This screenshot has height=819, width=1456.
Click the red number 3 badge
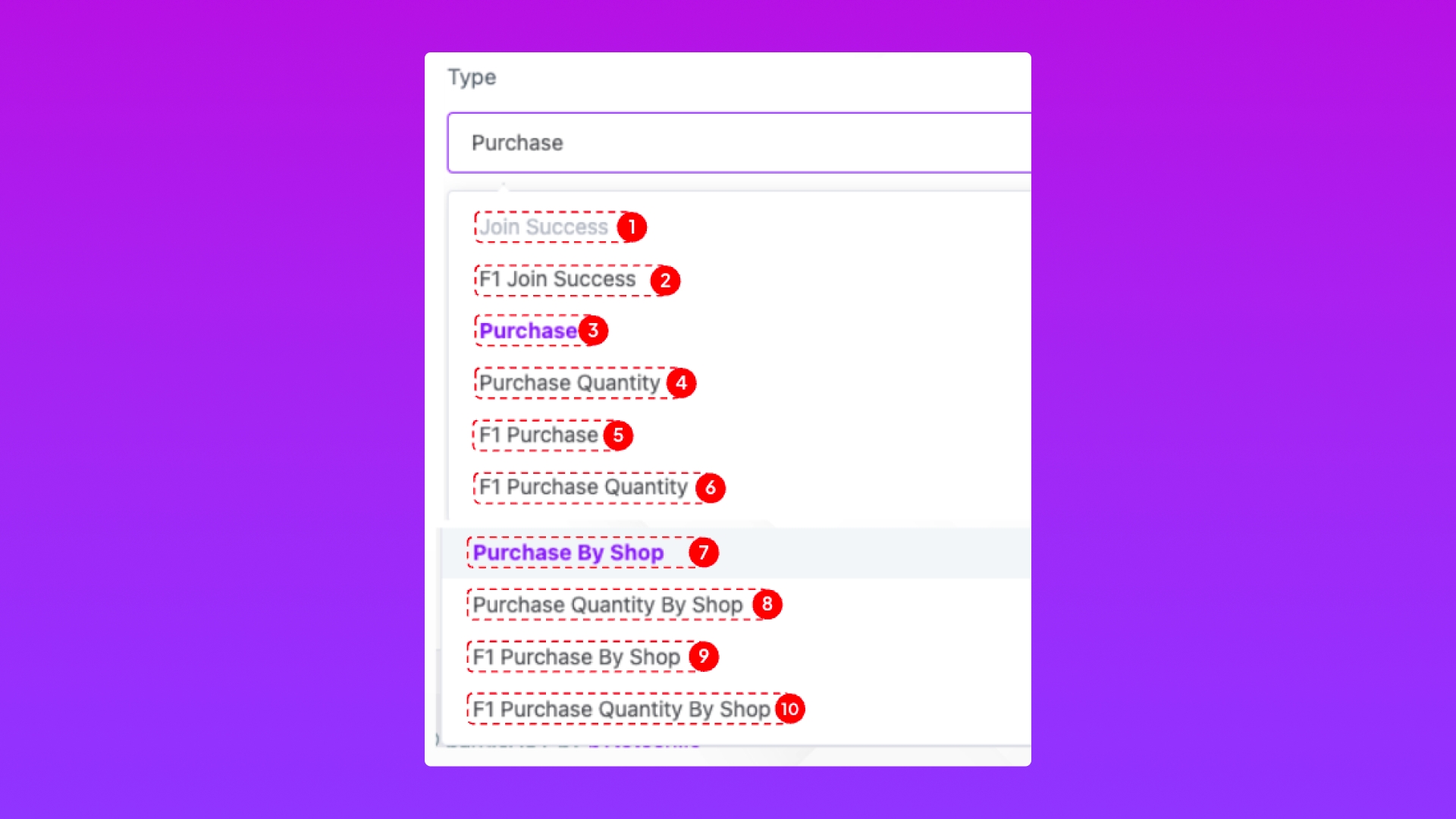coord(593,331)
